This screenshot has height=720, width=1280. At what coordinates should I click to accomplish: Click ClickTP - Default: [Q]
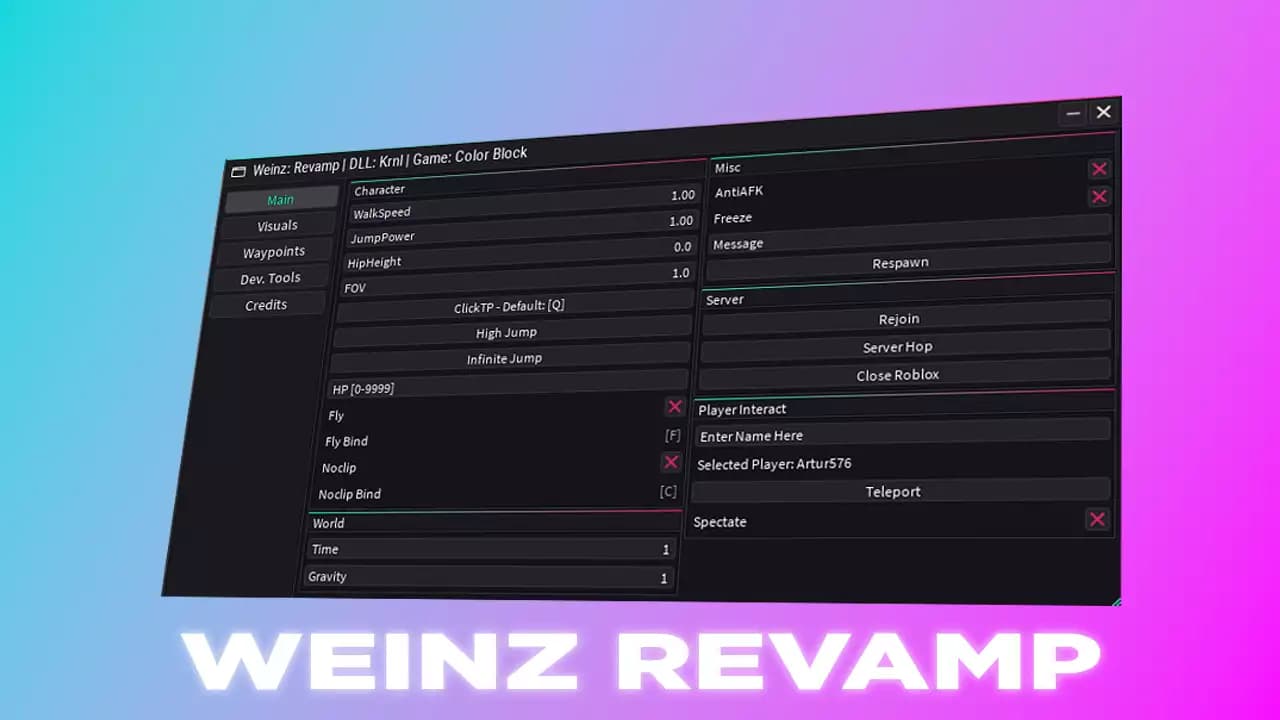point(509,306)
